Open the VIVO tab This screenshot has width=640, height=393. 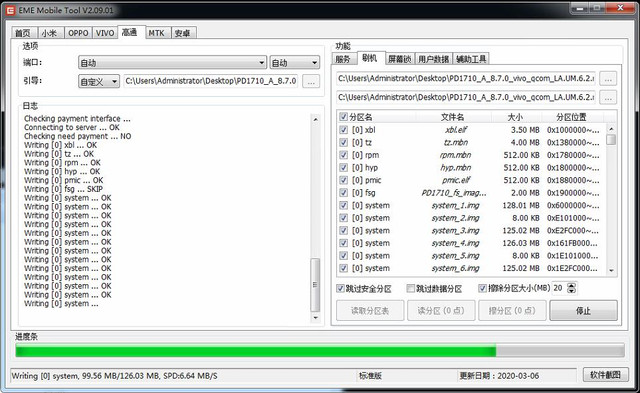point(105,33)
